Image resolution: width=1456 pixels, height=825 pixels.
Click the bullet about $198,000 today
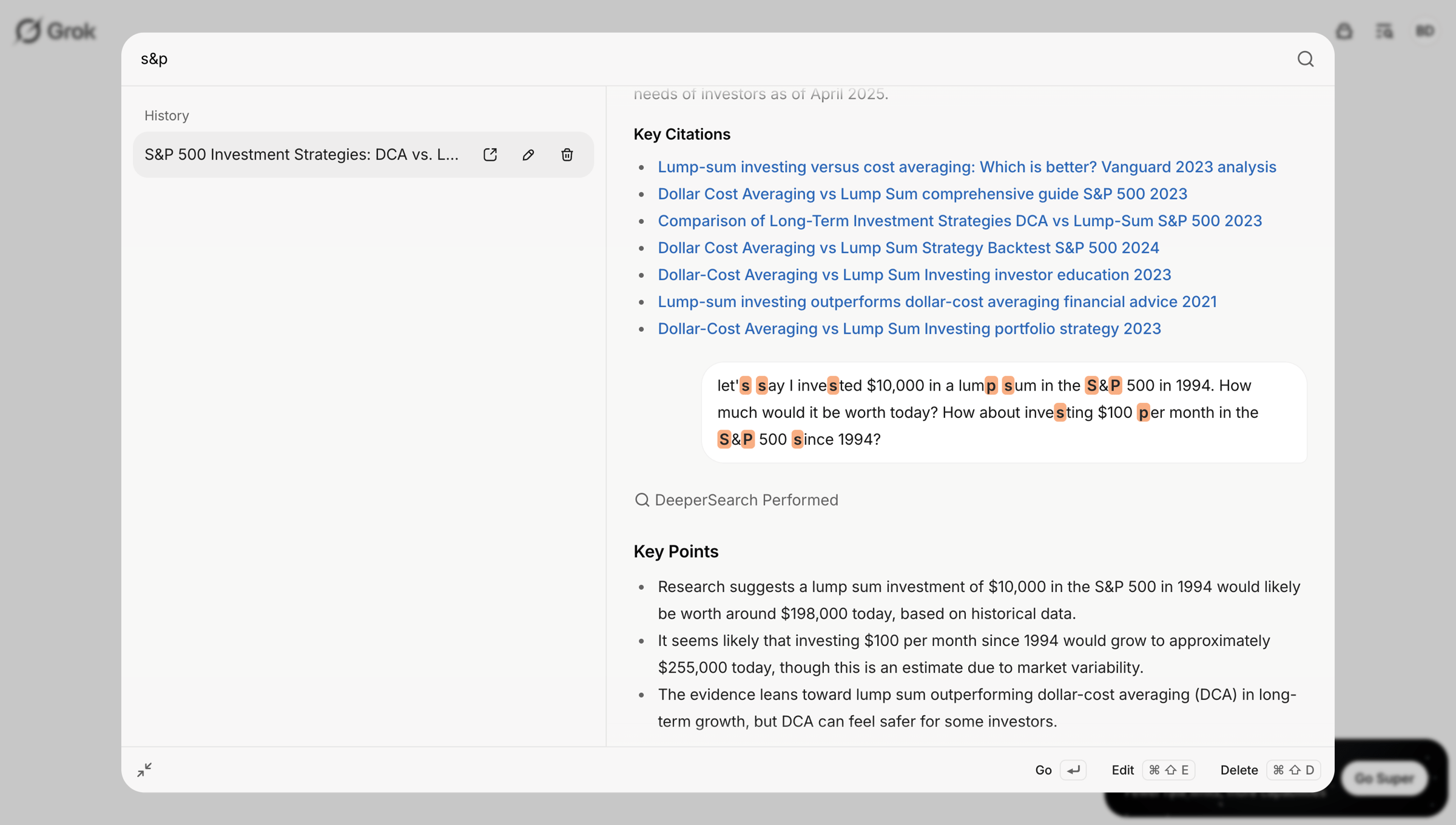pyautogui.click(x=979, y=600)
